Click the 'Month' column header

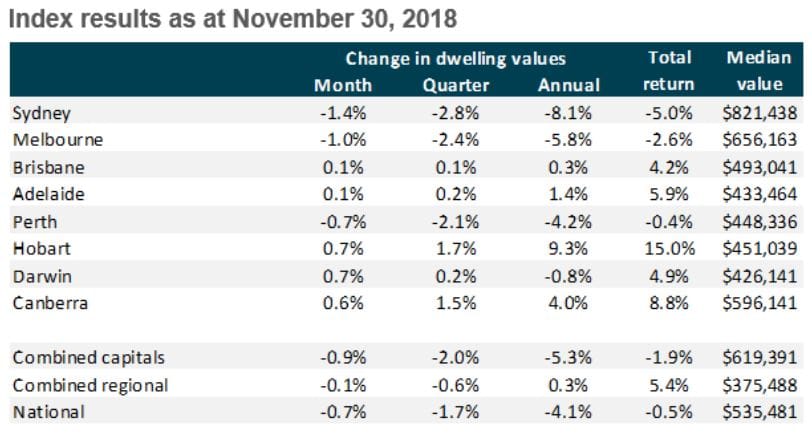pos(343,85)
